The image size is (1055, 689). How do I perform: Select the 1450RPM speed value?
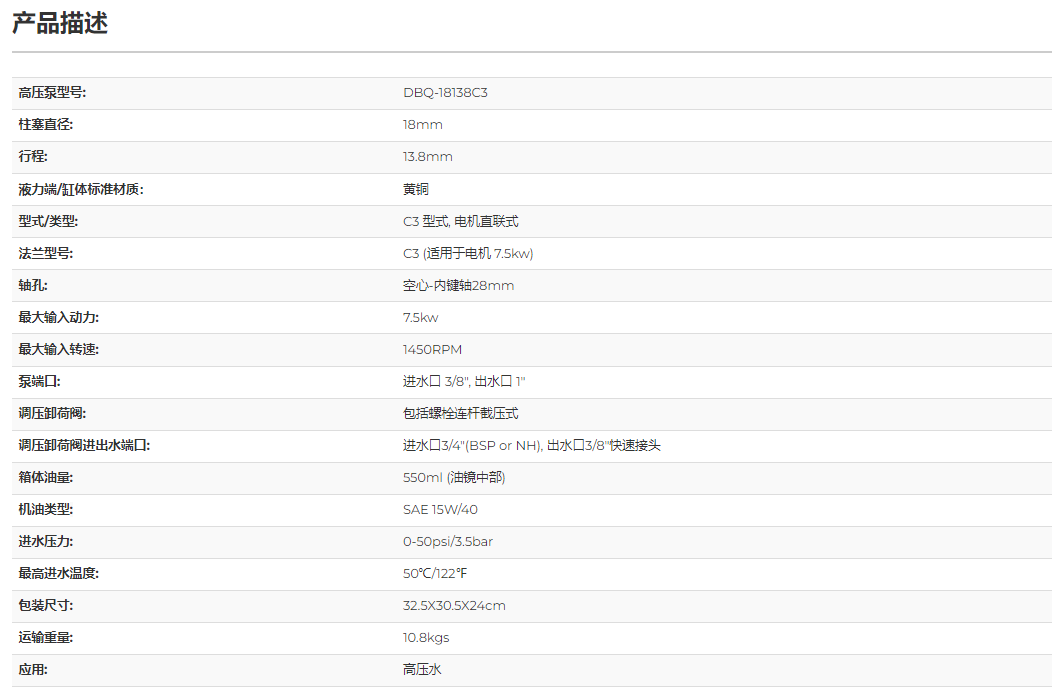[x=432, y=349]
